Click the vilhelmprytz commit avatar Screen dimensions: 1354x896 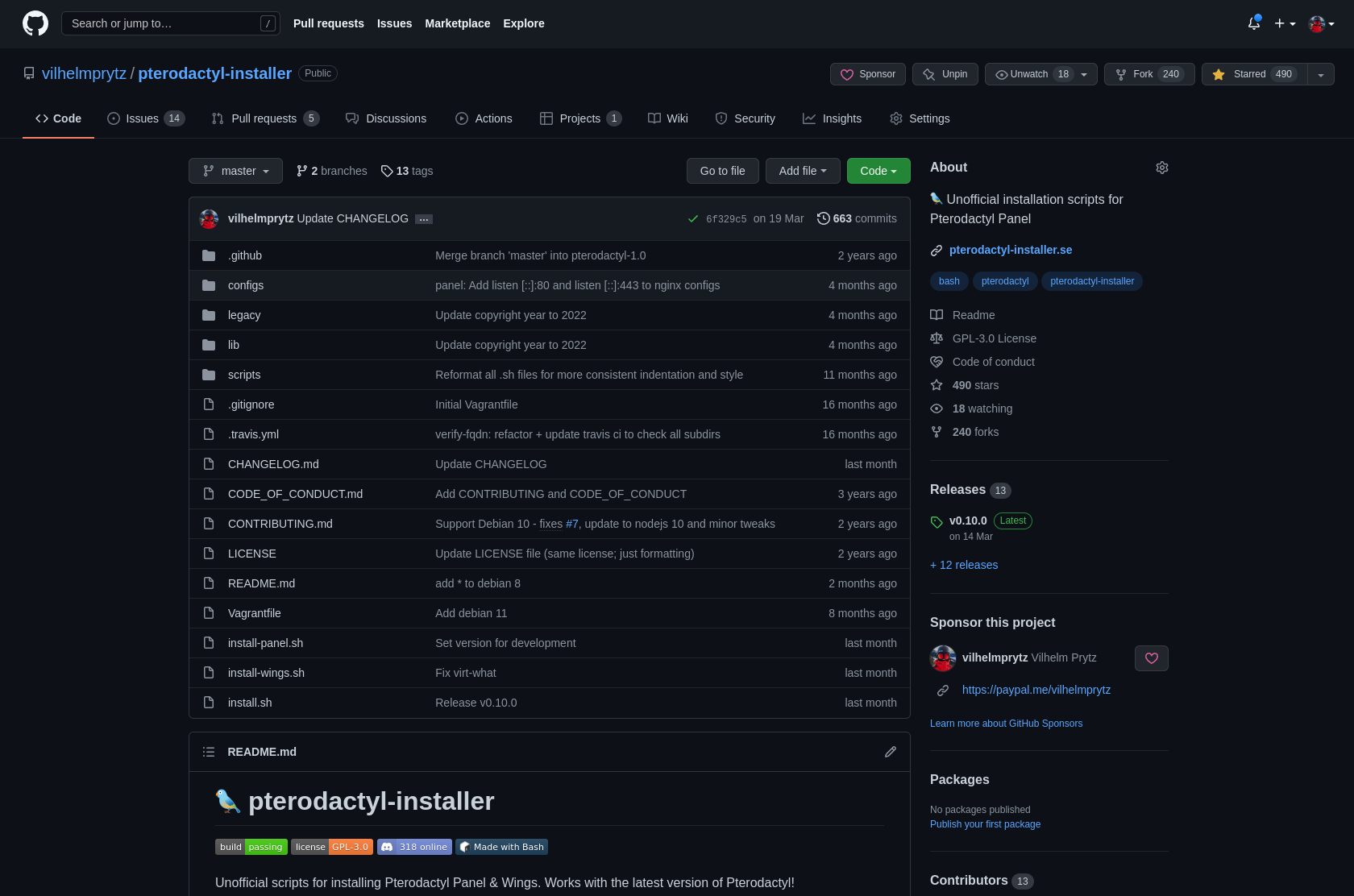coord(209,218)
